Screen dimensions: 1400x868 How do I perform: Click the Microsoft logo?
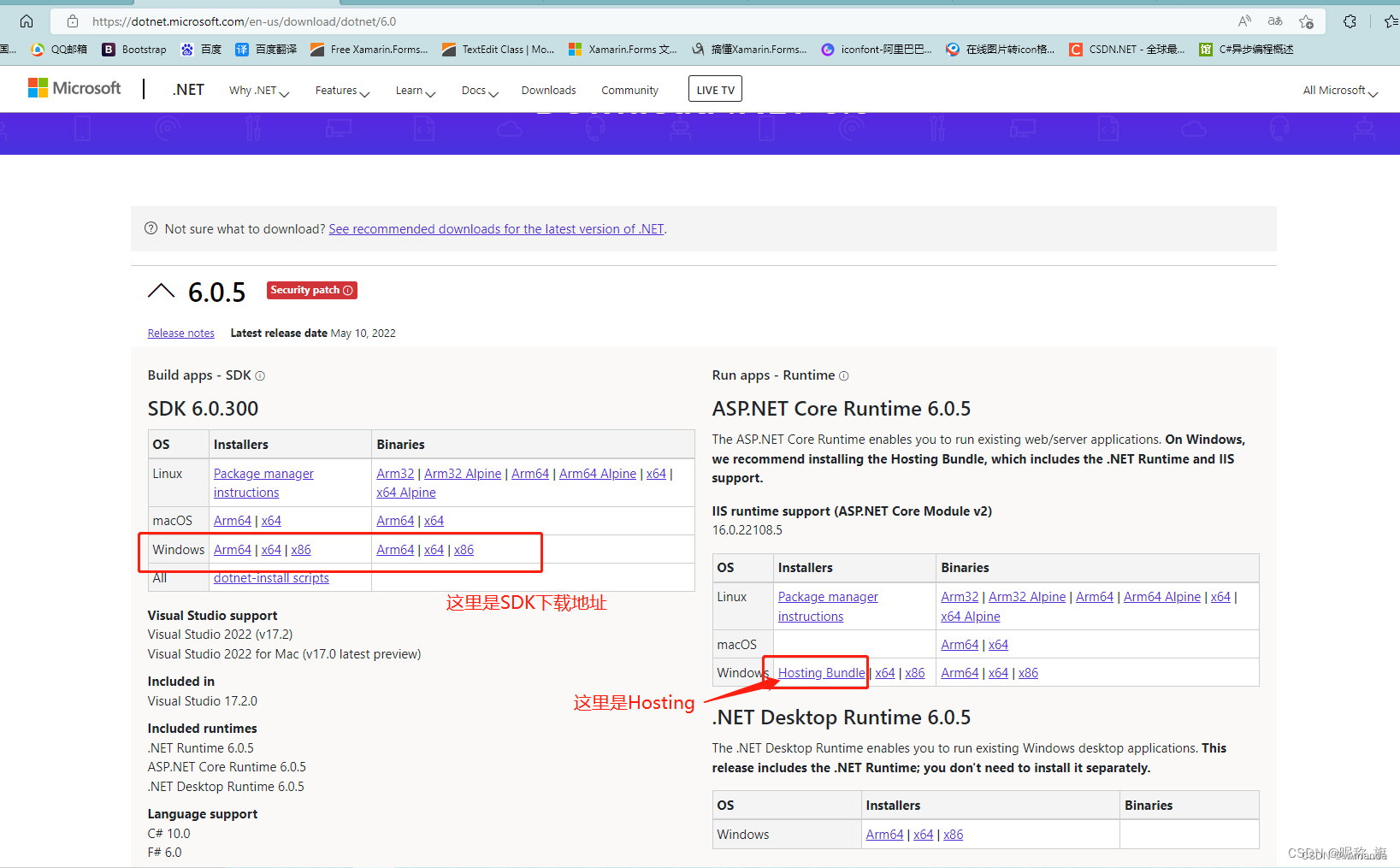(x=74, y=88)
